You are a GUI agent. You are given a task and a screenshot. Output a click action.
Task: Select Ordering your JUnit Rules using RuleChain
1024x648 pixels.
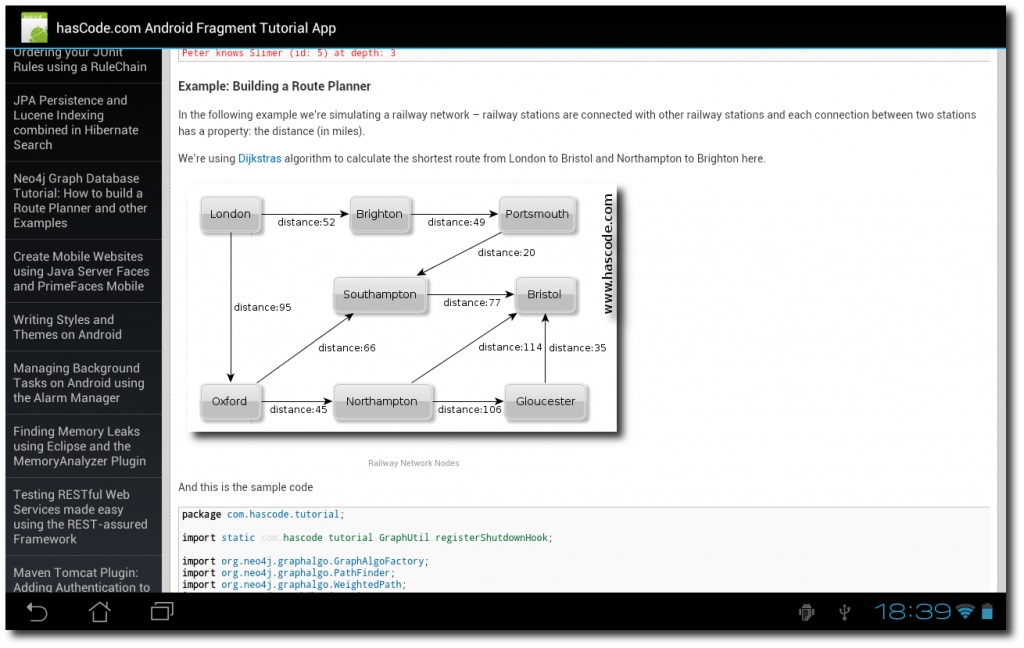pos(80,58)
